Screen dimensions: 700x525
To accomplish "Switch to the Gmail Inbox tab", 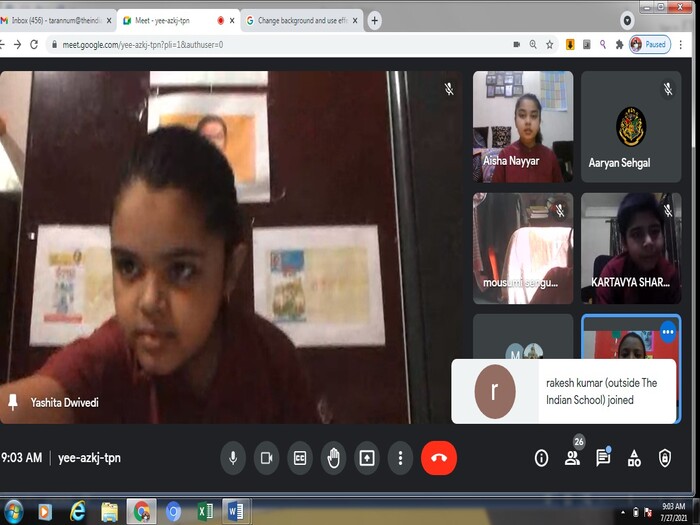I will (x=55, y=21).
